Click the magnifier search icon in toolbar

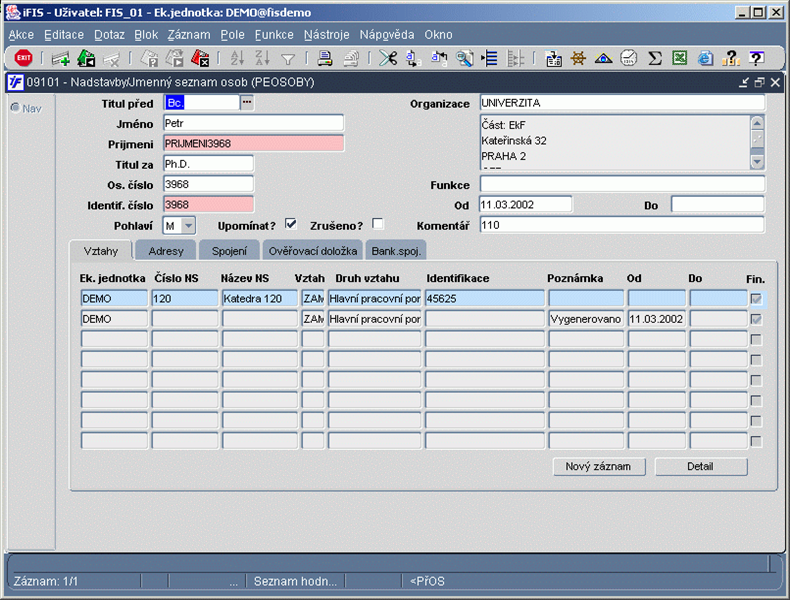pyautogui.click(x=464, y=59)
